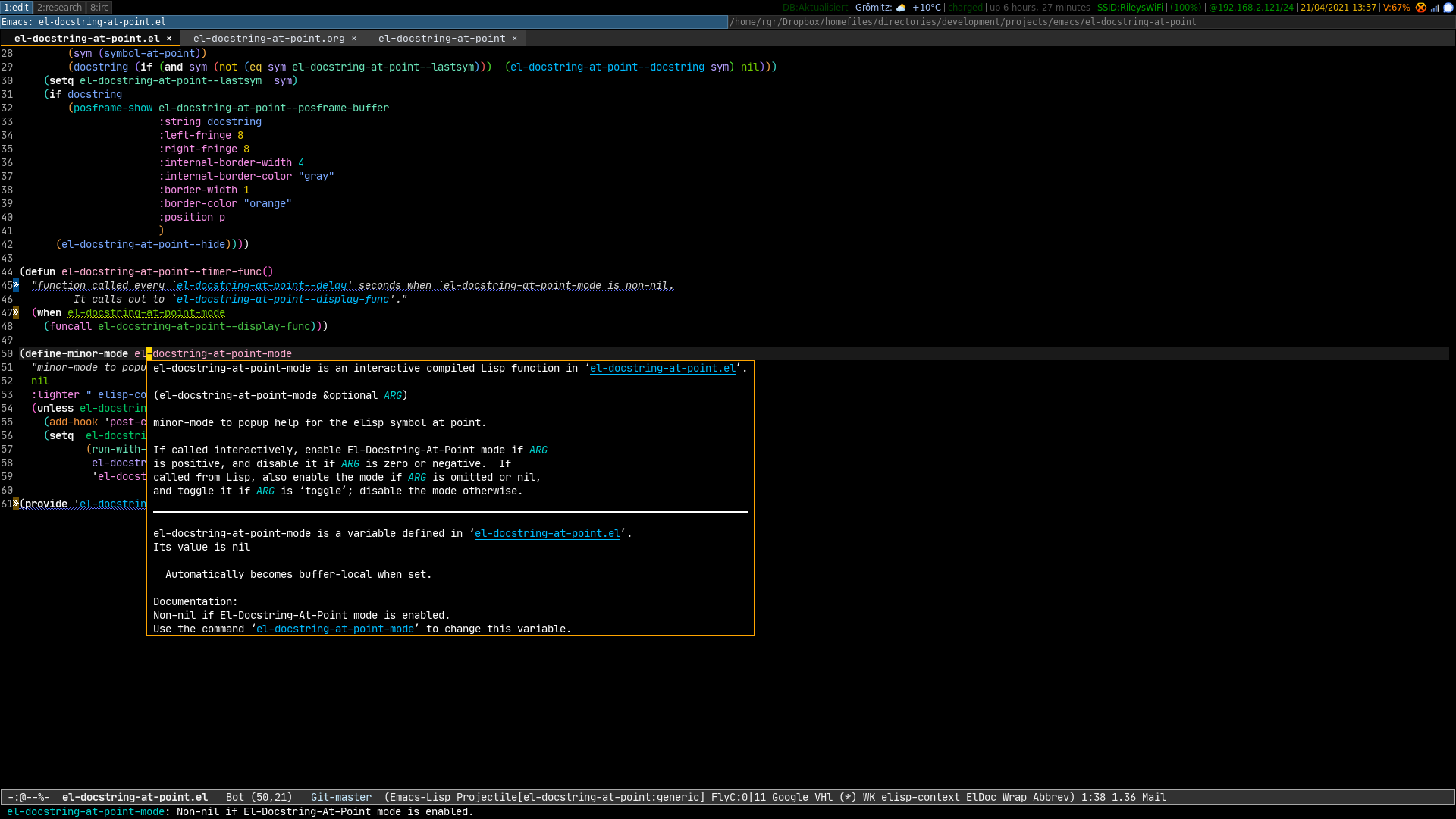Click the network signal strength tray icon
Viewport: 1456px width, 819px height.
1435,8
